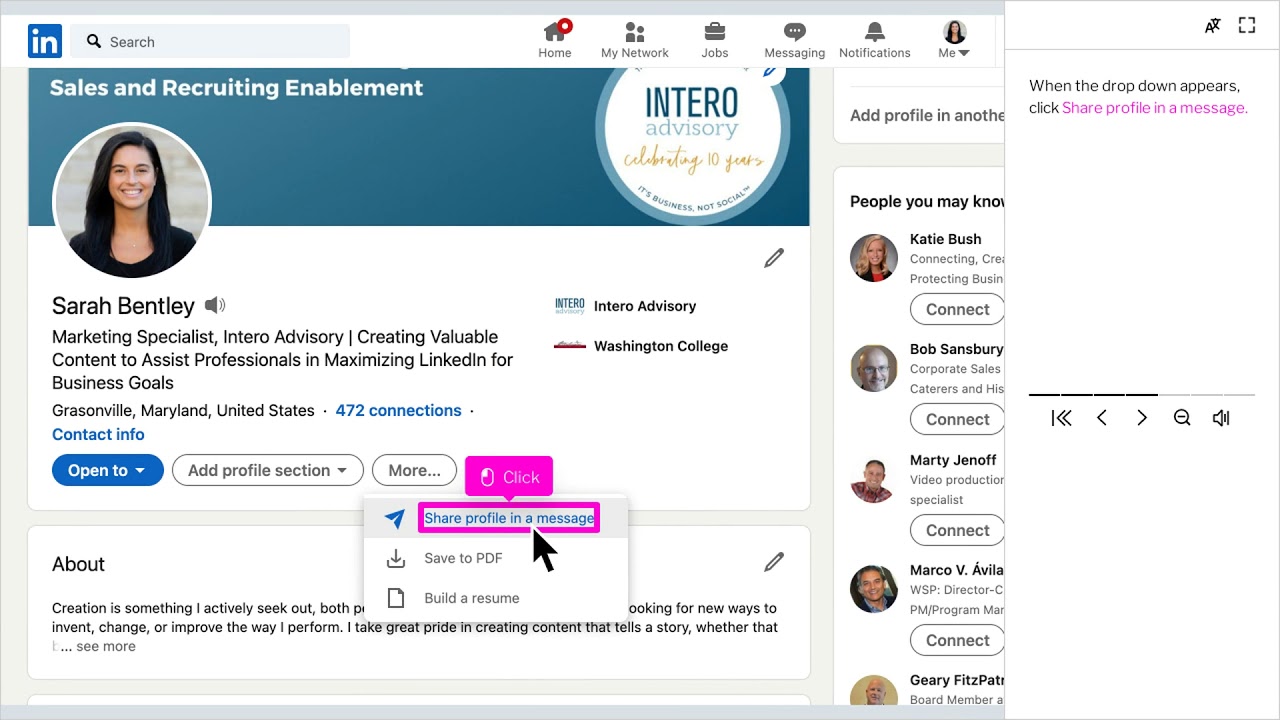Click the Add profile in another language link
This screenshot has width=1280, height=720.
click(927, 115)
